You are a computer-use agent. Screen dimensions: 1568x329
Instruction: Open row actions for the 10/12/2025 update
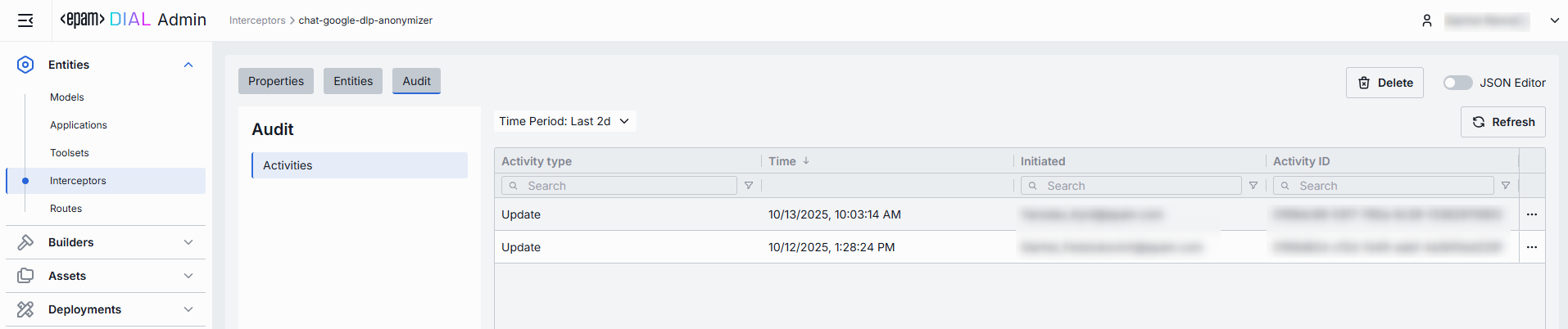pos(1531,247)
